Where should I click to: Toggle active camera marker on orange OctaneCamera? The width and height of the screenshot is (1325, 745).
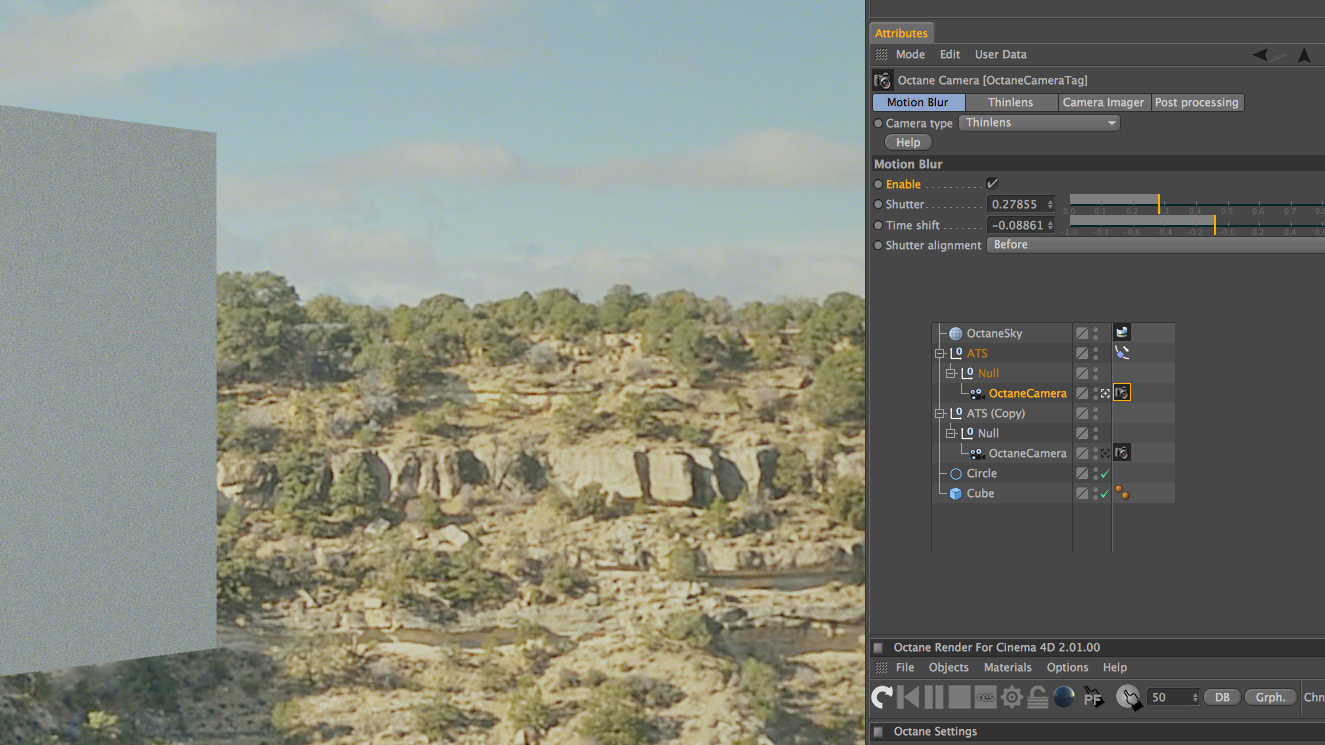tap(1105, 393)
